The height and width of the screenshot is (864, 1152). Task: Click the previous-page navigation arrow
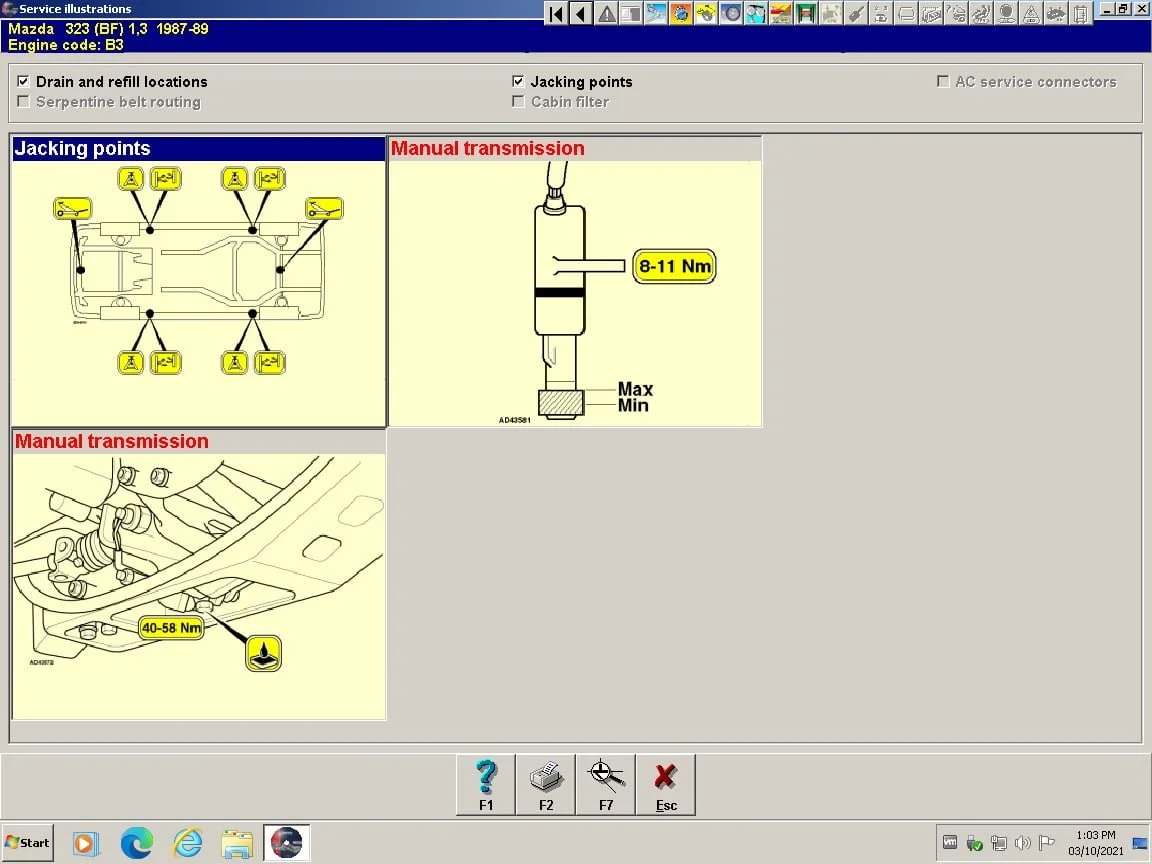pos(580,13)
